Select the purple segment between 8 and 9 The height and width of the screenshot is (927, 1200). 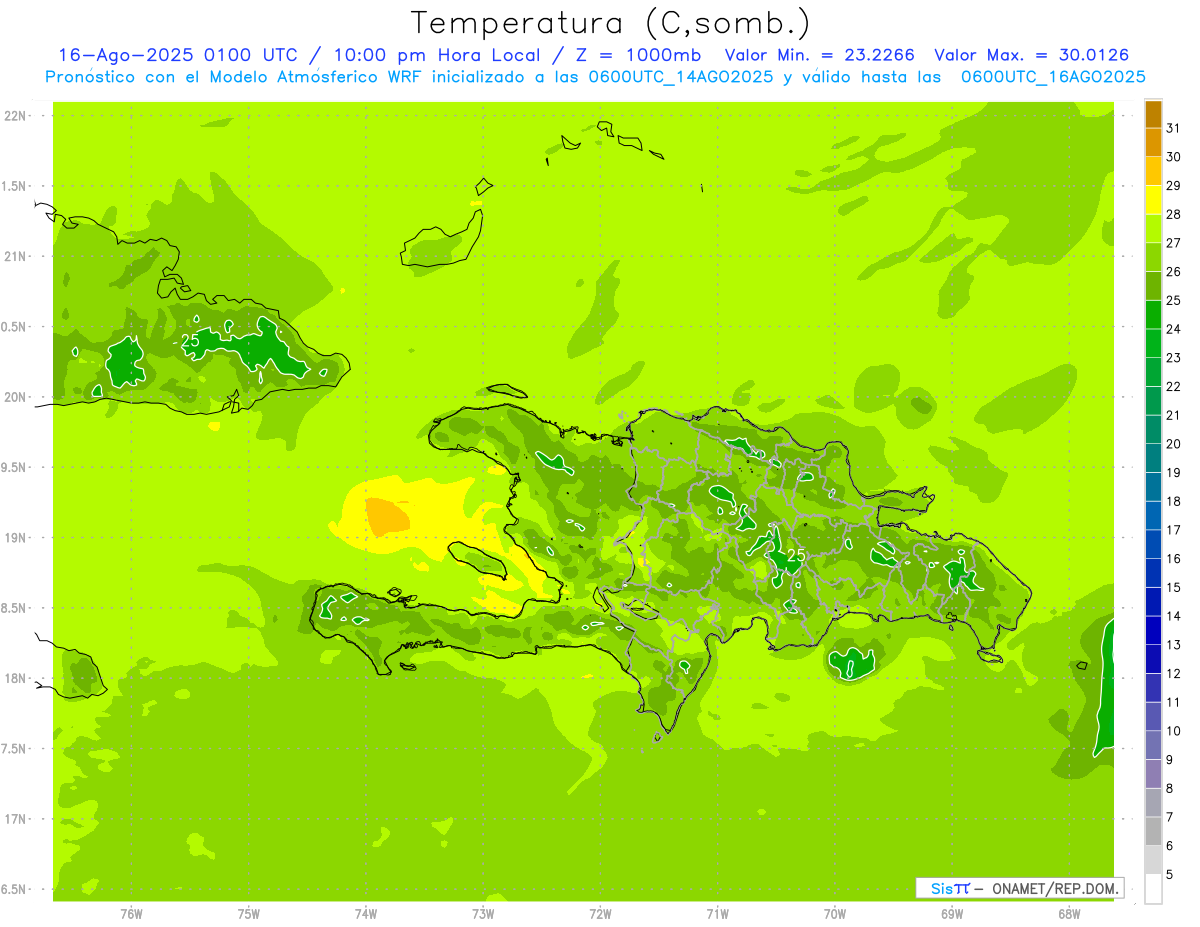click(x=1153, y=774)
